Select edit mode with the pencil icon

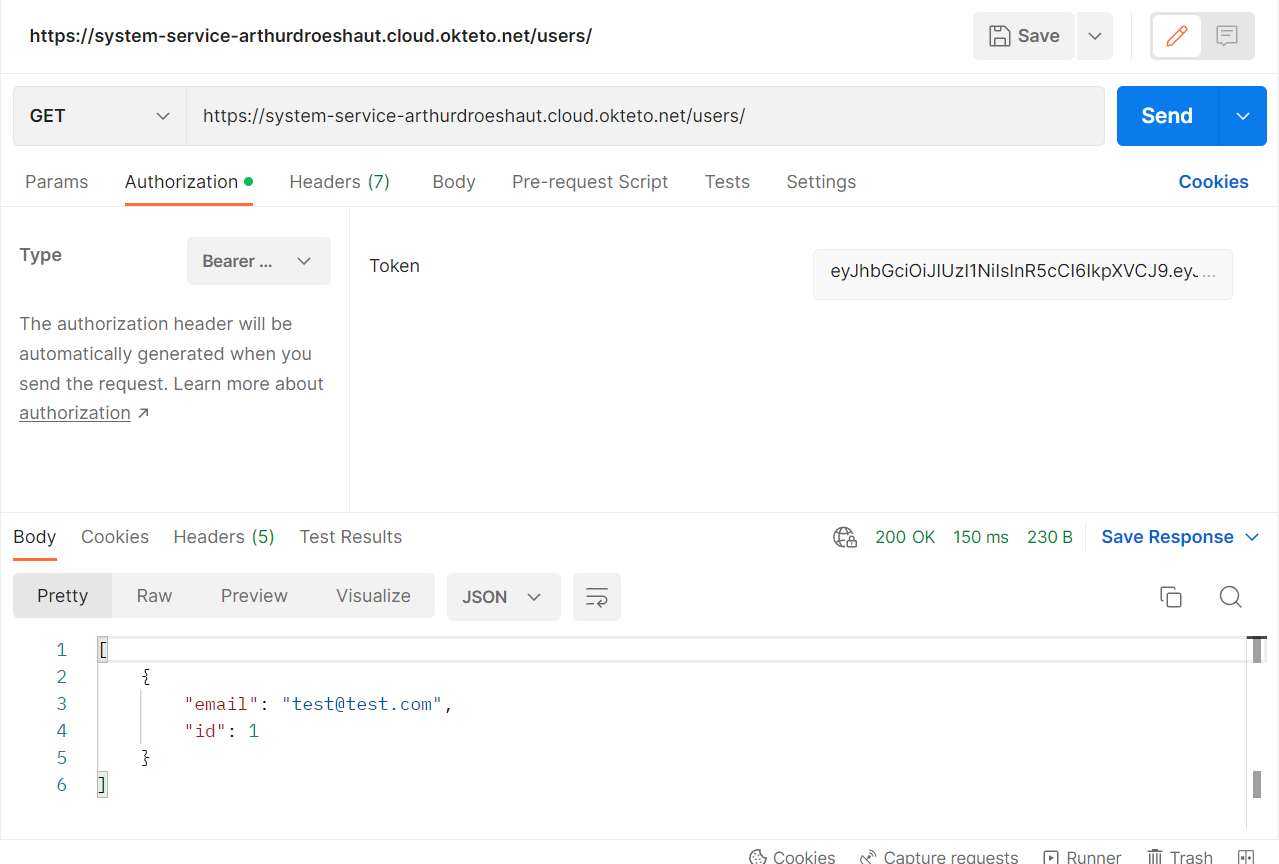pyautogui.click(x=1176, y=35)
